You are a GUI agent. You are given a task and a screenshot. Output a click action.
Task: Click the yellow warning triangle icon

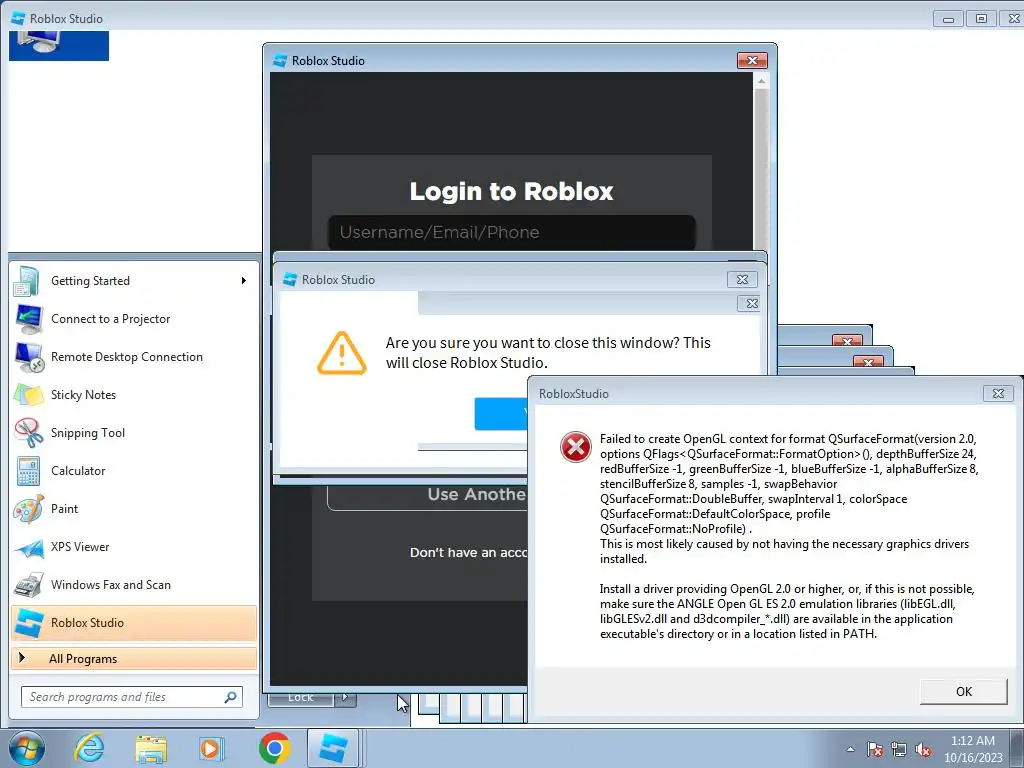click(x=342, y=353)
